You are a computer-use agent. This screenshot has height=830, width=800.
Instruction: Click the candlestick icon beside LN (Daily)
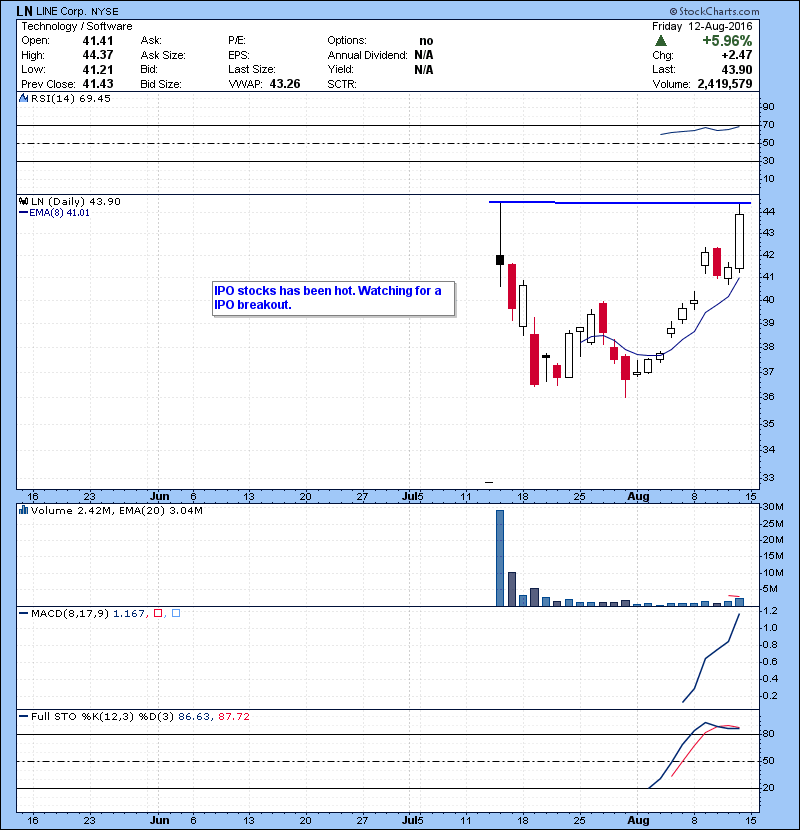click(23, 201)
